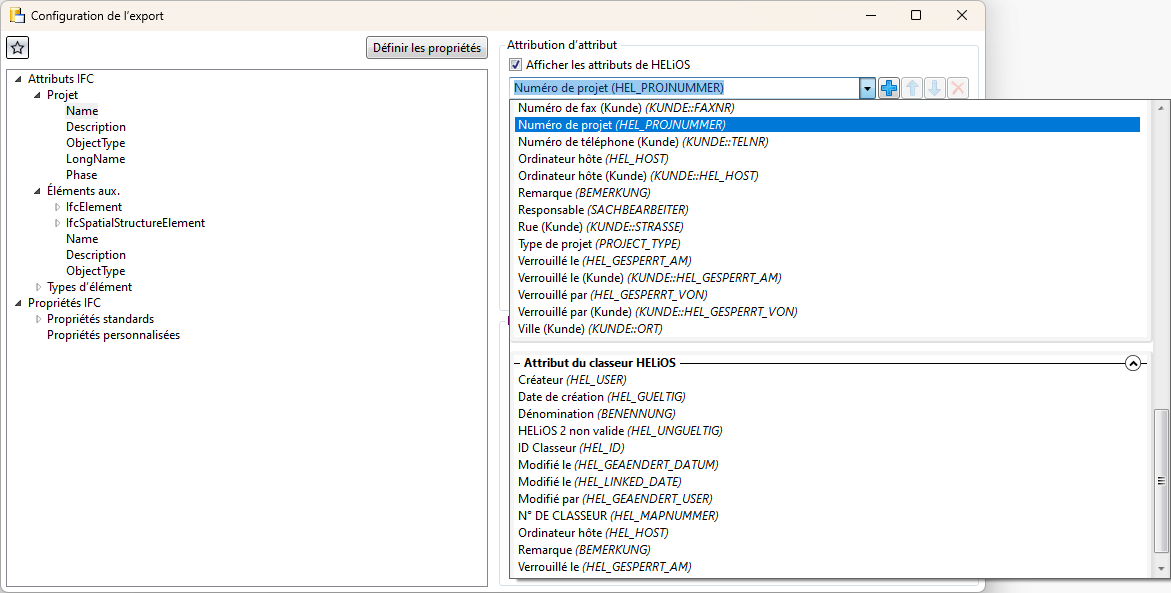Expand the IfcElement tree node
This screenshot has height=593, width=1171.
[58, 207]
